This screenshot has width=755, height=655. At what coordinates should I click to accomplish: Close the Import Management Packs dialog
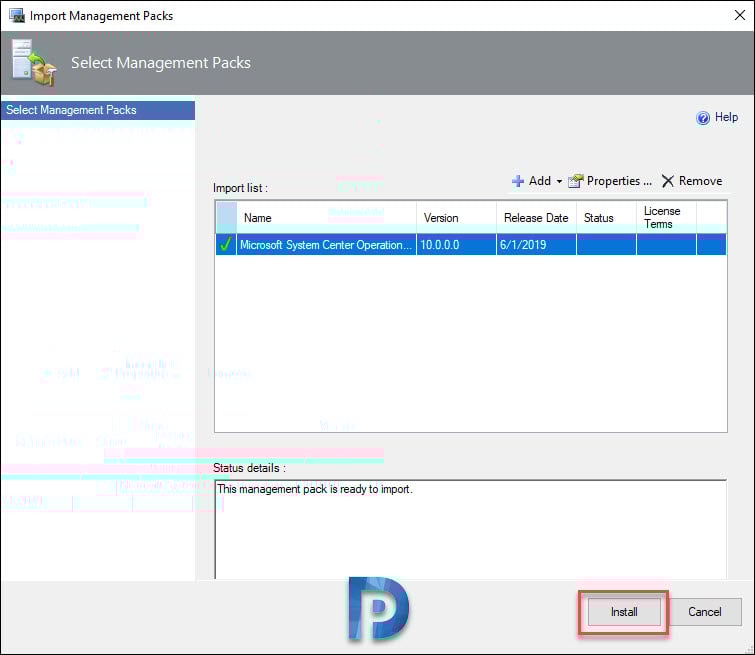click(740, 15)
